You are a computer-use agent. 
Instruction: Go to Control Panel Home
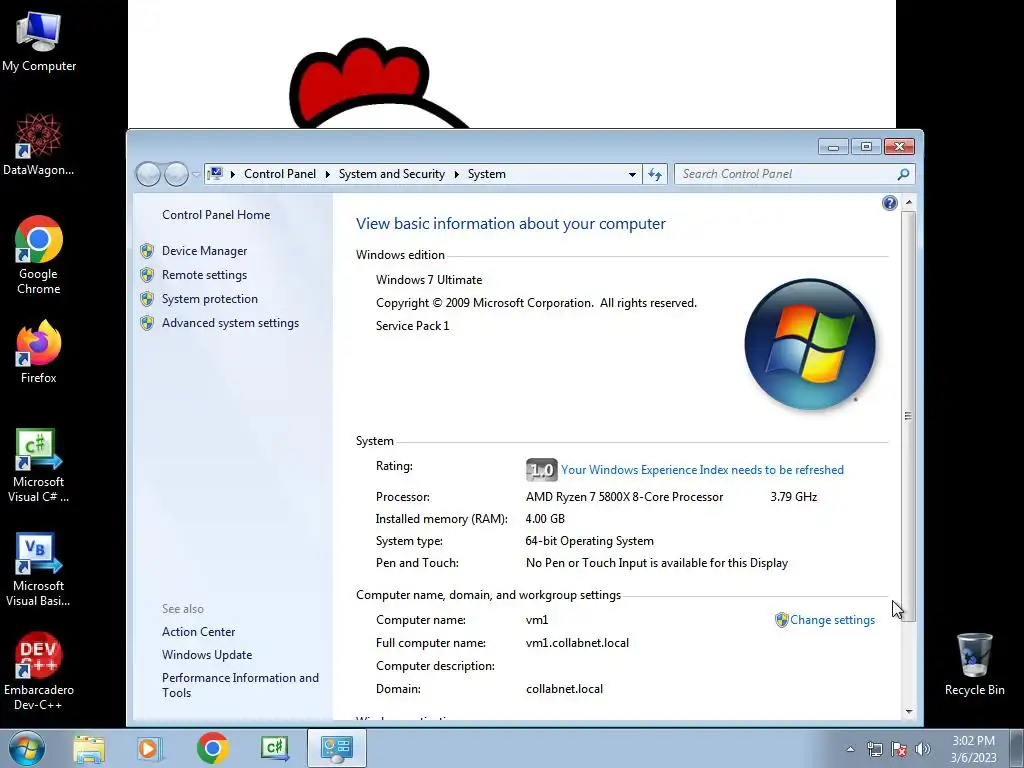[x=216, y=215]
